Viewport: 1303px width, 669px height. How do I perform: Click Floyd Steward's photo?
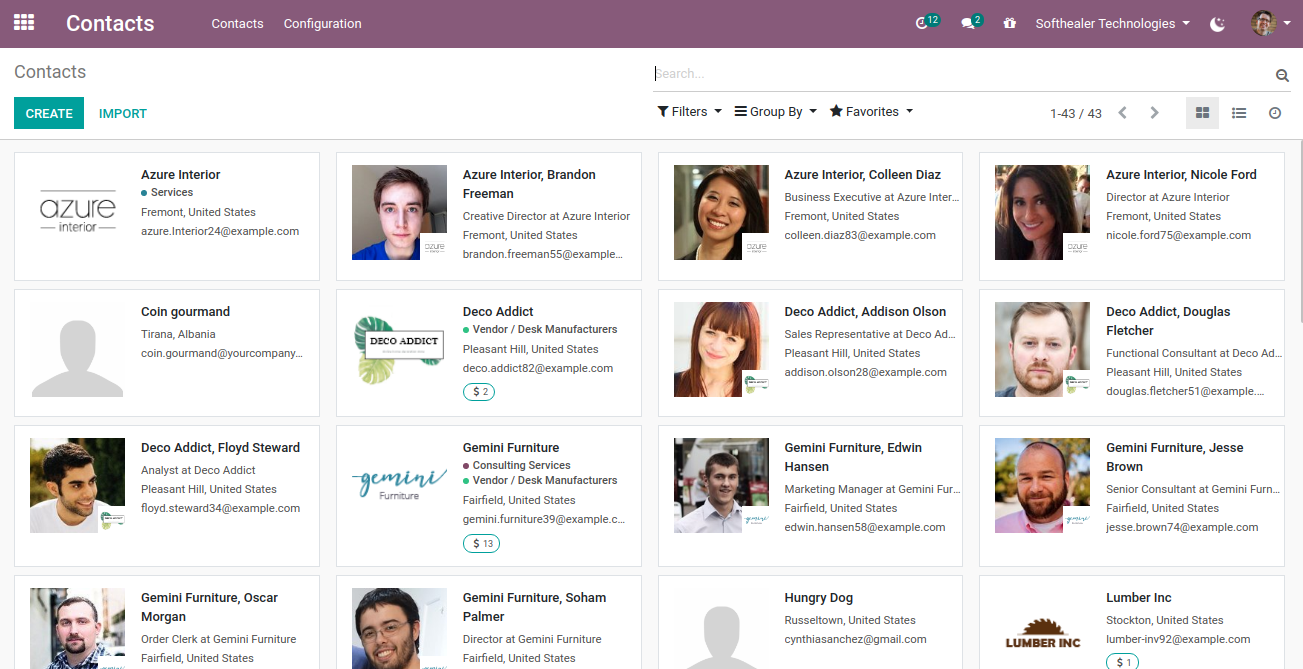click(77, 485)
